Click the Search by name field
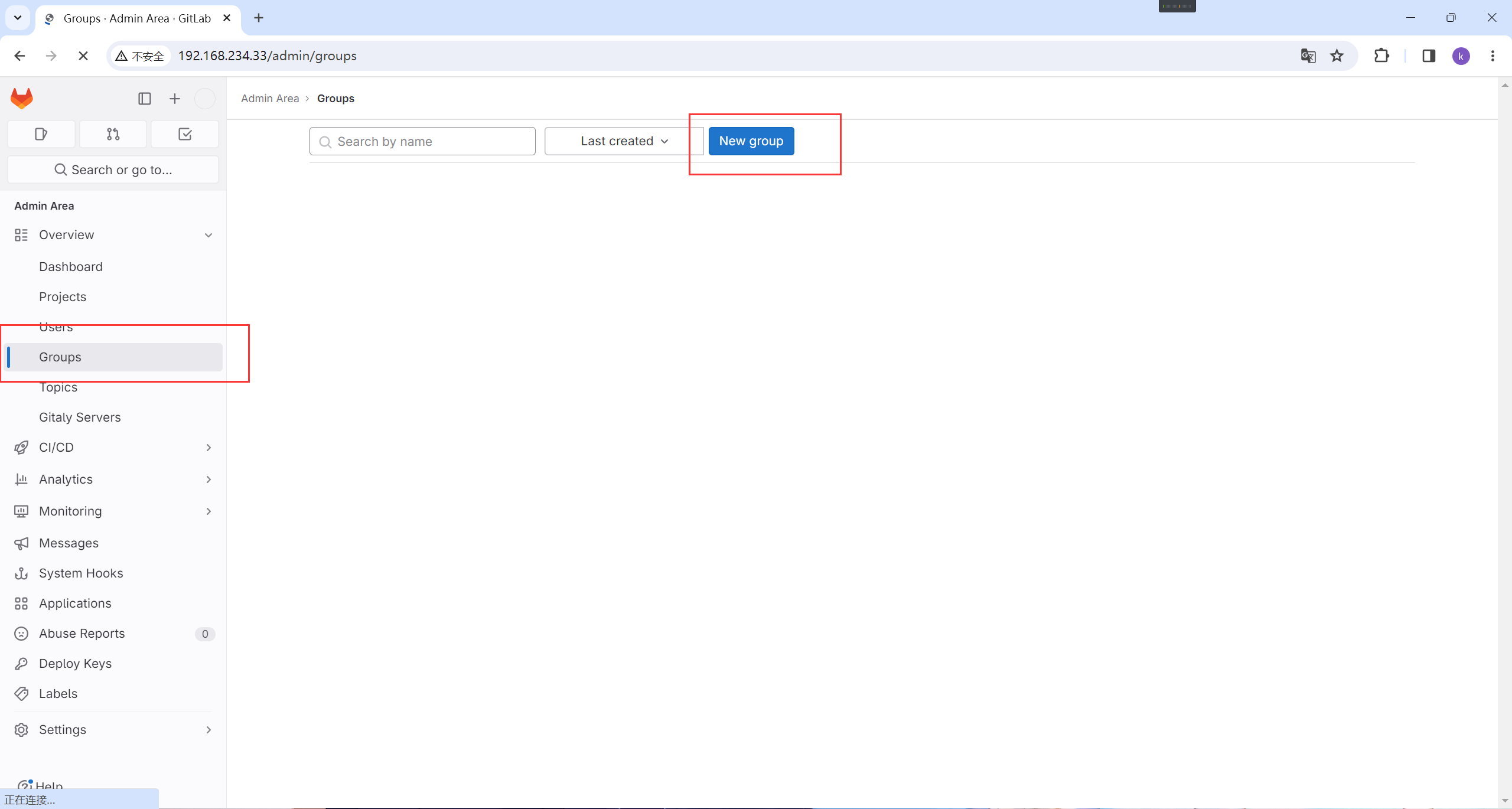The height and width of the screenshot is (809, 1512). (422, 142)
